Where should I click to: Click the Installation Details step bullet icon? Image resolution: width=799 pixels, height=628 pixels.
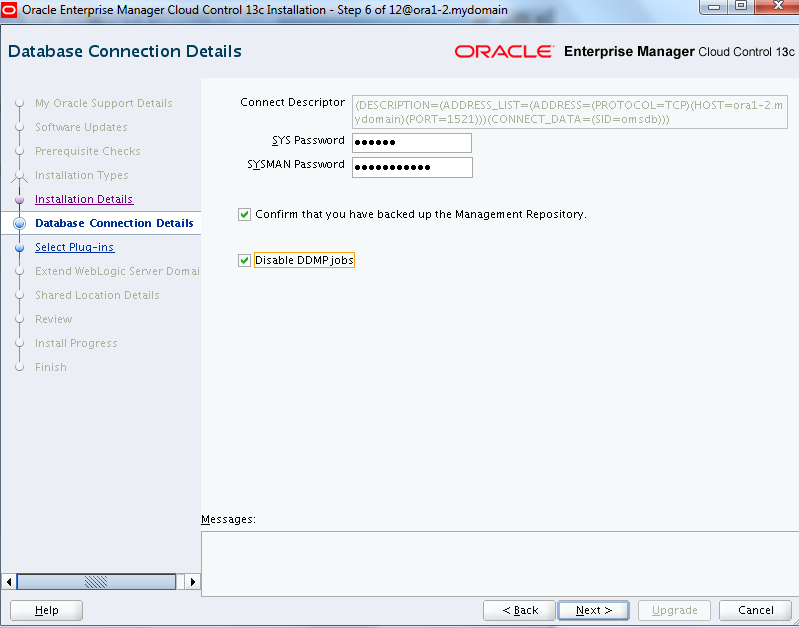19,200
